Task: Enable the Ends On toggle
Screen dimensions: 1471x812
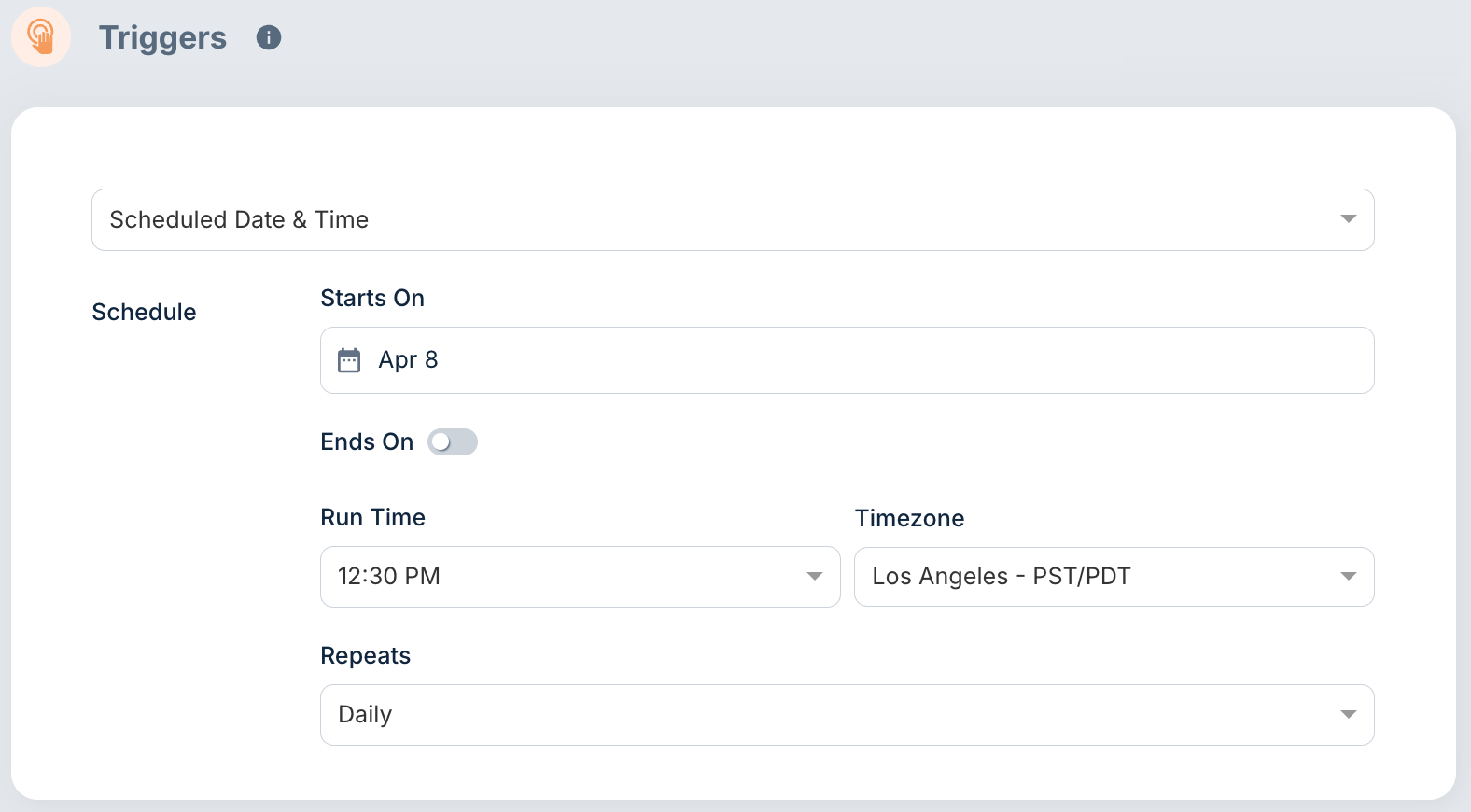Action: click(x=453, y=442)
